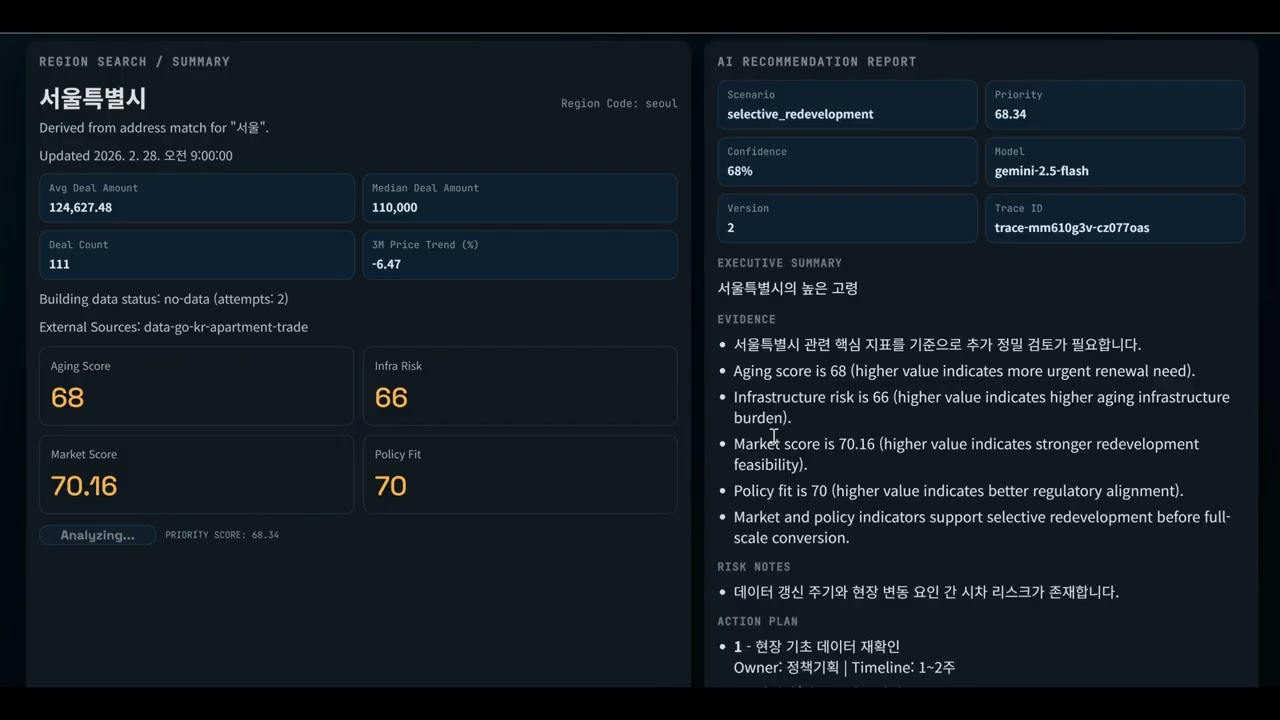Image resolution: width=1280 pixels, height=720 pixels.
Task: Open the Infra Risk 66 card
Action: pos(520,386)
